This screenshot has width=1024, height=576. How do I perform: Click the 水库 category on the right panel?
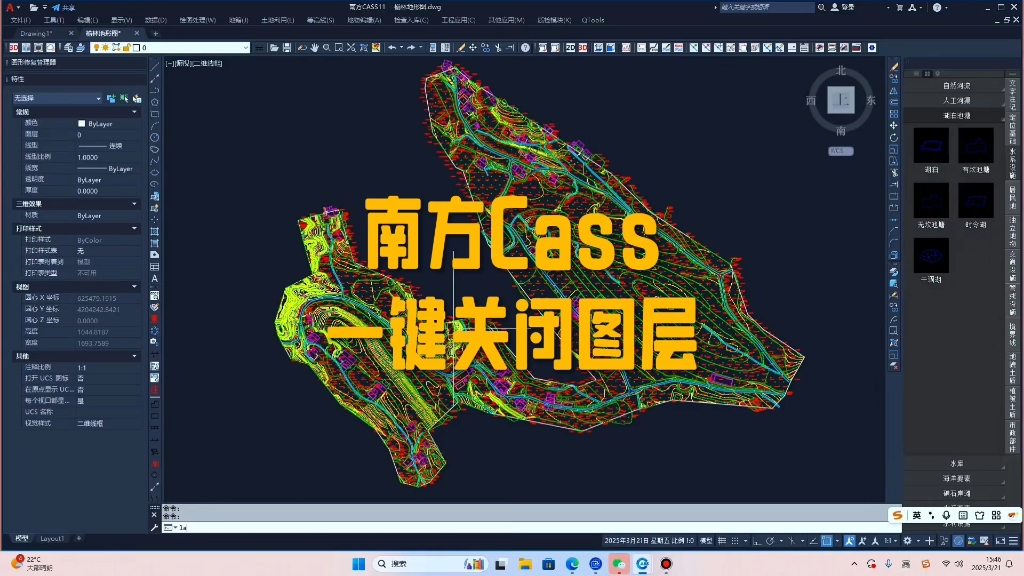click(956, 463)
